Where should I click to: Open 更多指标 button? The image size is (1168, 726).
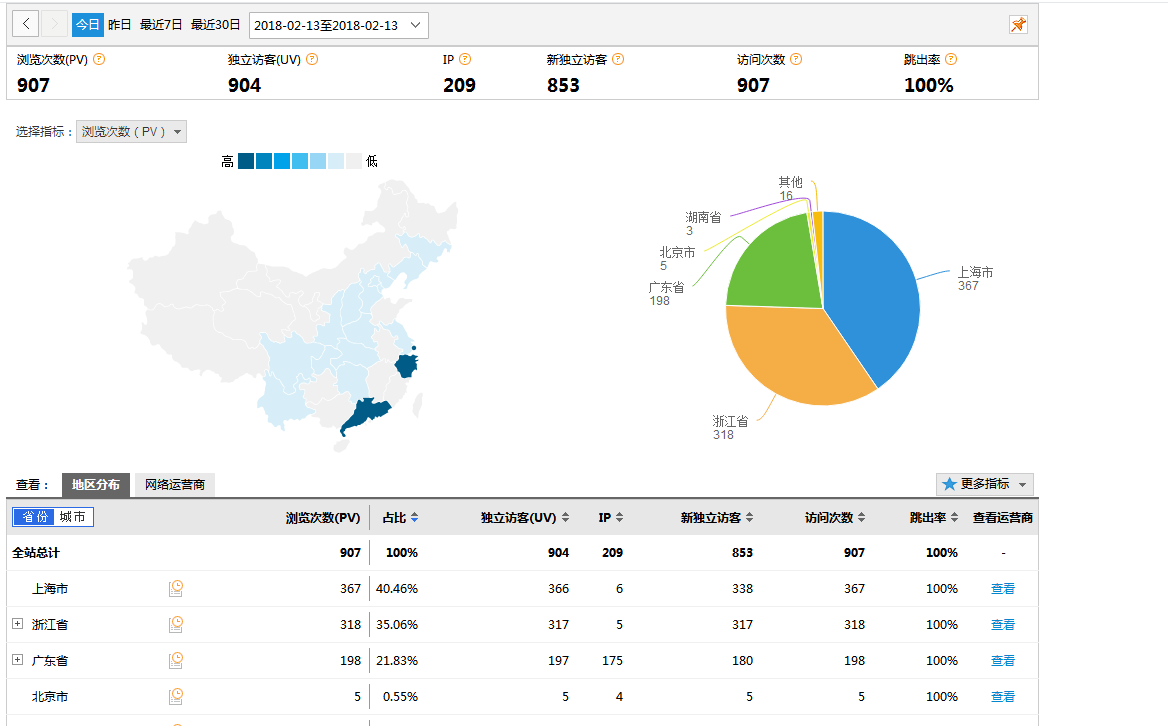(984, 484)
